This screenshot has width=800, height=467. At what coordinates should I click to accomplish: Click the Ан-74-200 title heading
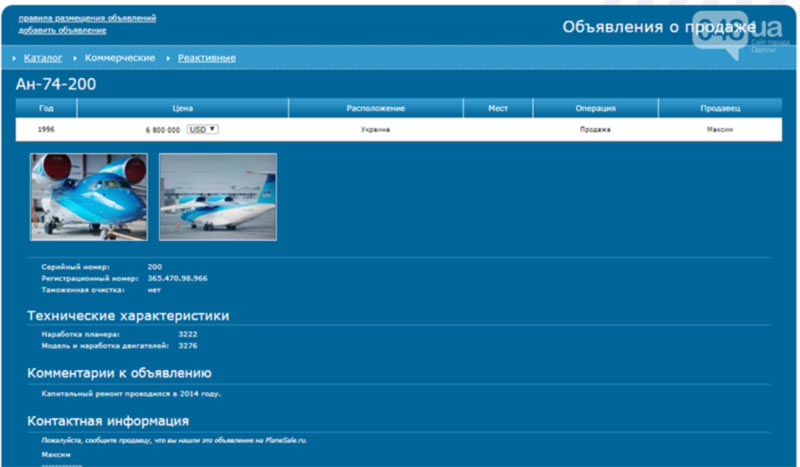pos(56,84)
